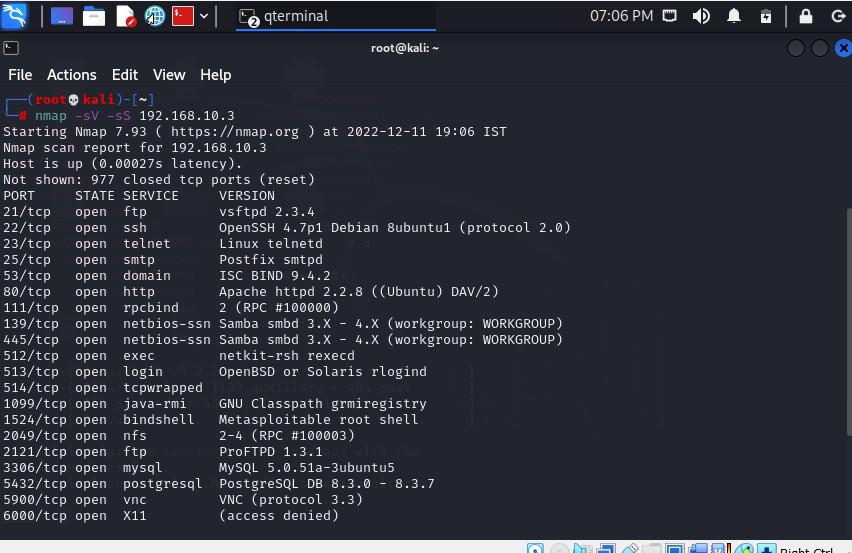
Task: Click the log out icon
Action: point(838,16)
